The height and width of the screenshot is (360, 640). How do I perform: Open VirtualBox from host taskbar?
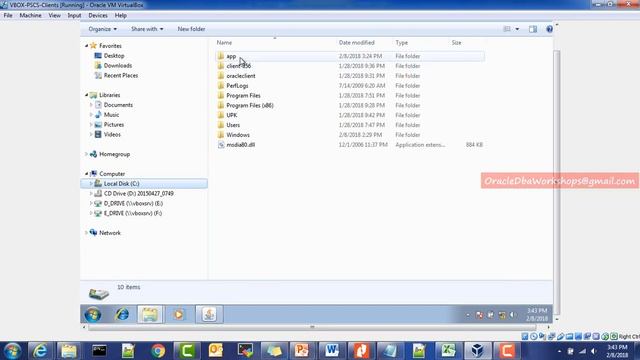click(x=477, y=351)
